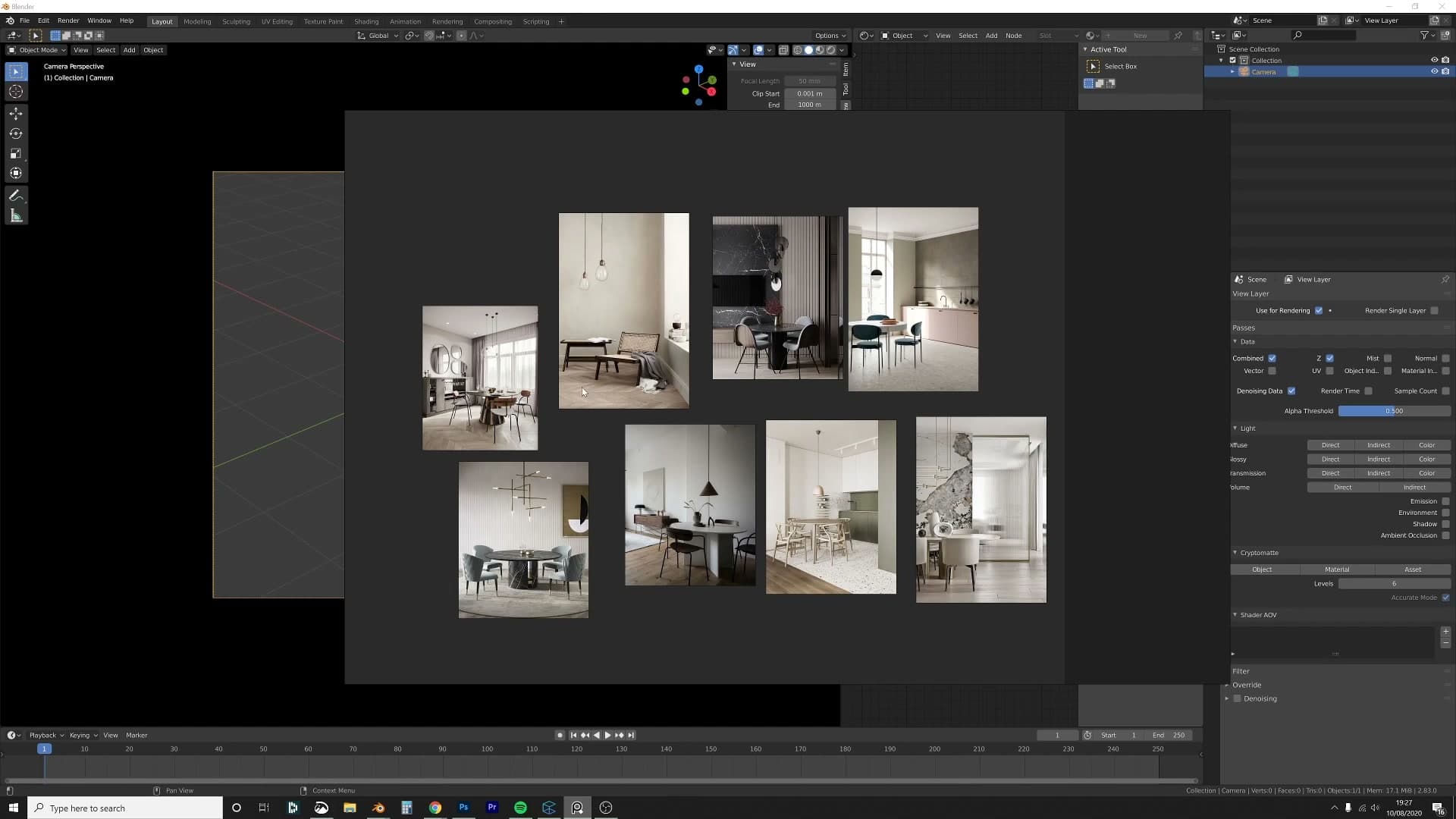The height and width of the screenshot is (819, 1456).
Task: Toggle viewport gizmos icon
Action: coord(733,50)
